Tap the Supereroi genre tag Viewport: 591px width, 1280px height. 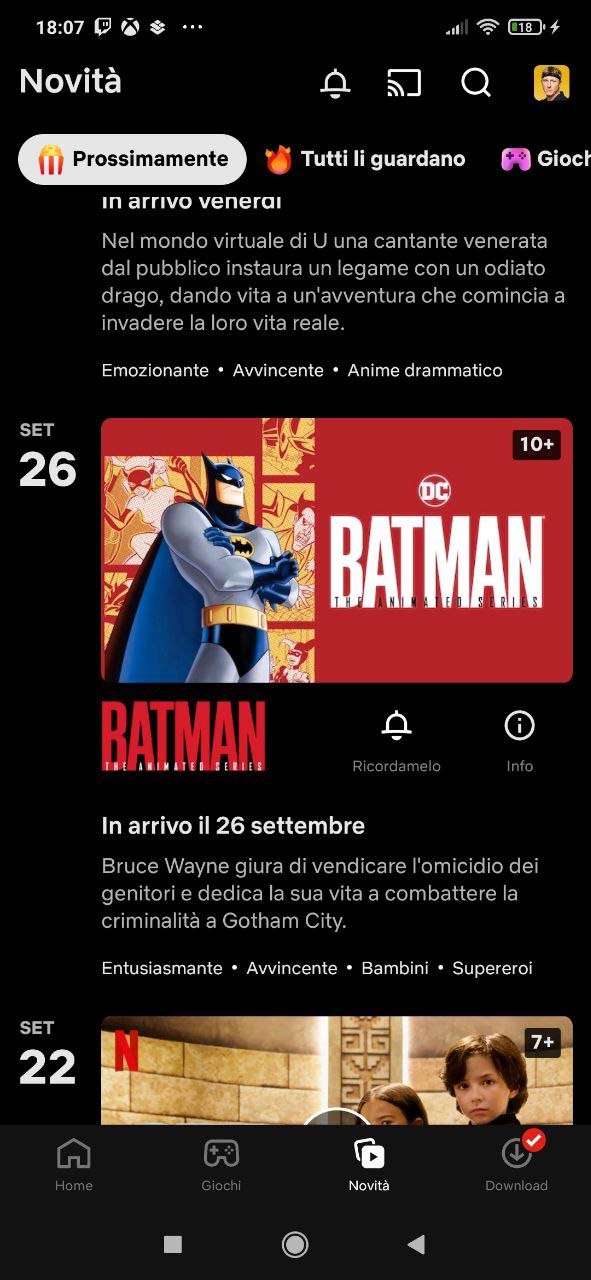click(x=492, y=968)
